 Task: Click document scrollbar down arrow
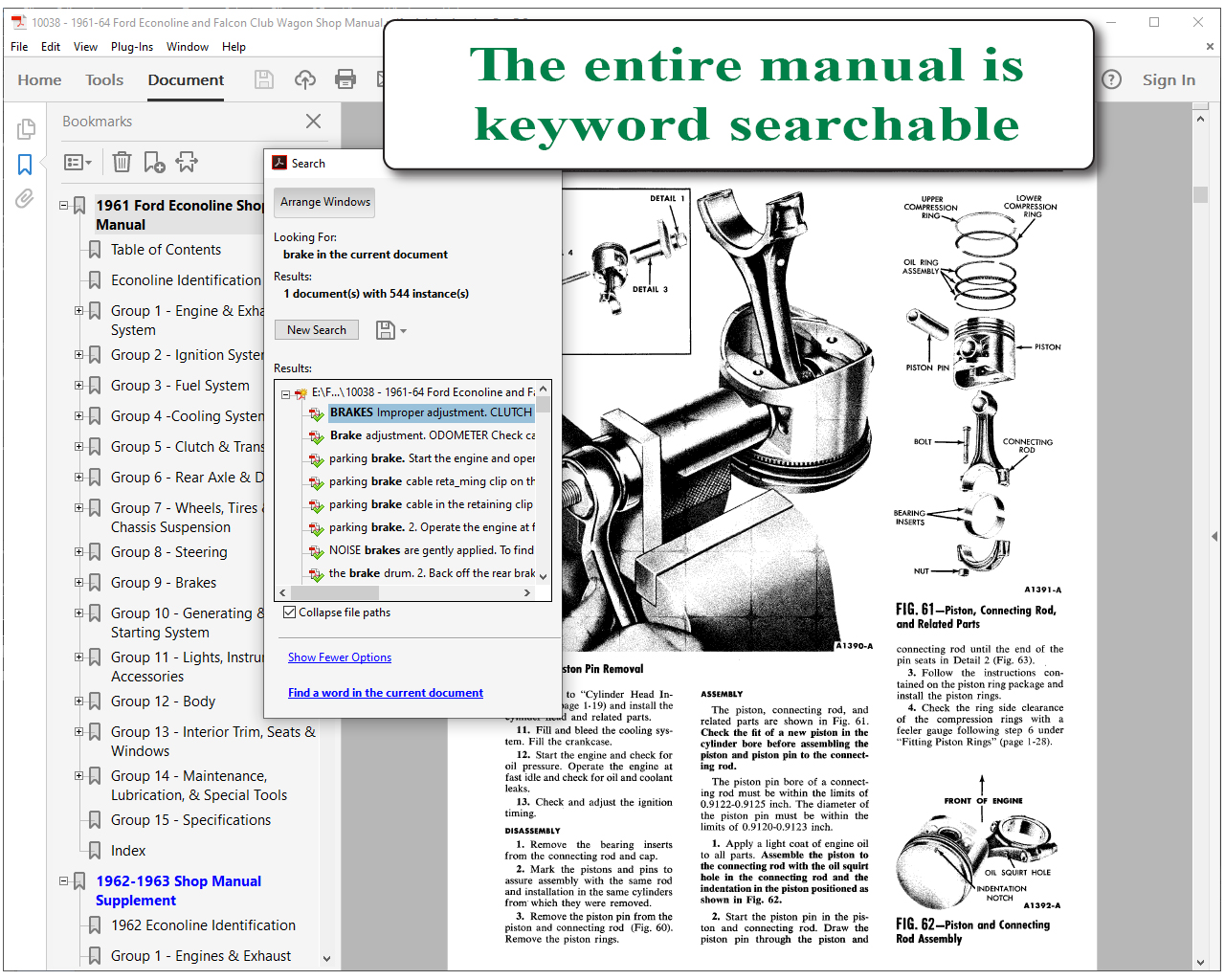pyautogui.click(x=1201, y=963)
